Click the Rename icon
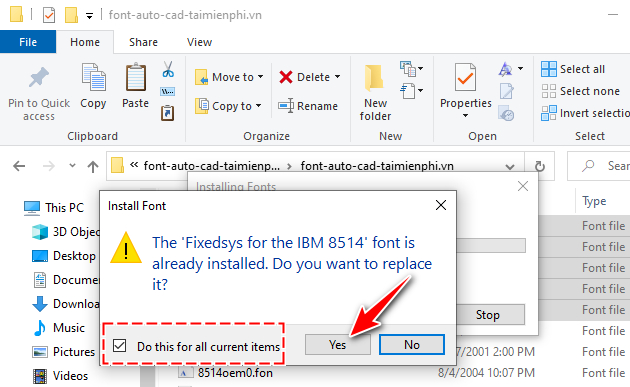Screen dimensions: 630x387 286,106
